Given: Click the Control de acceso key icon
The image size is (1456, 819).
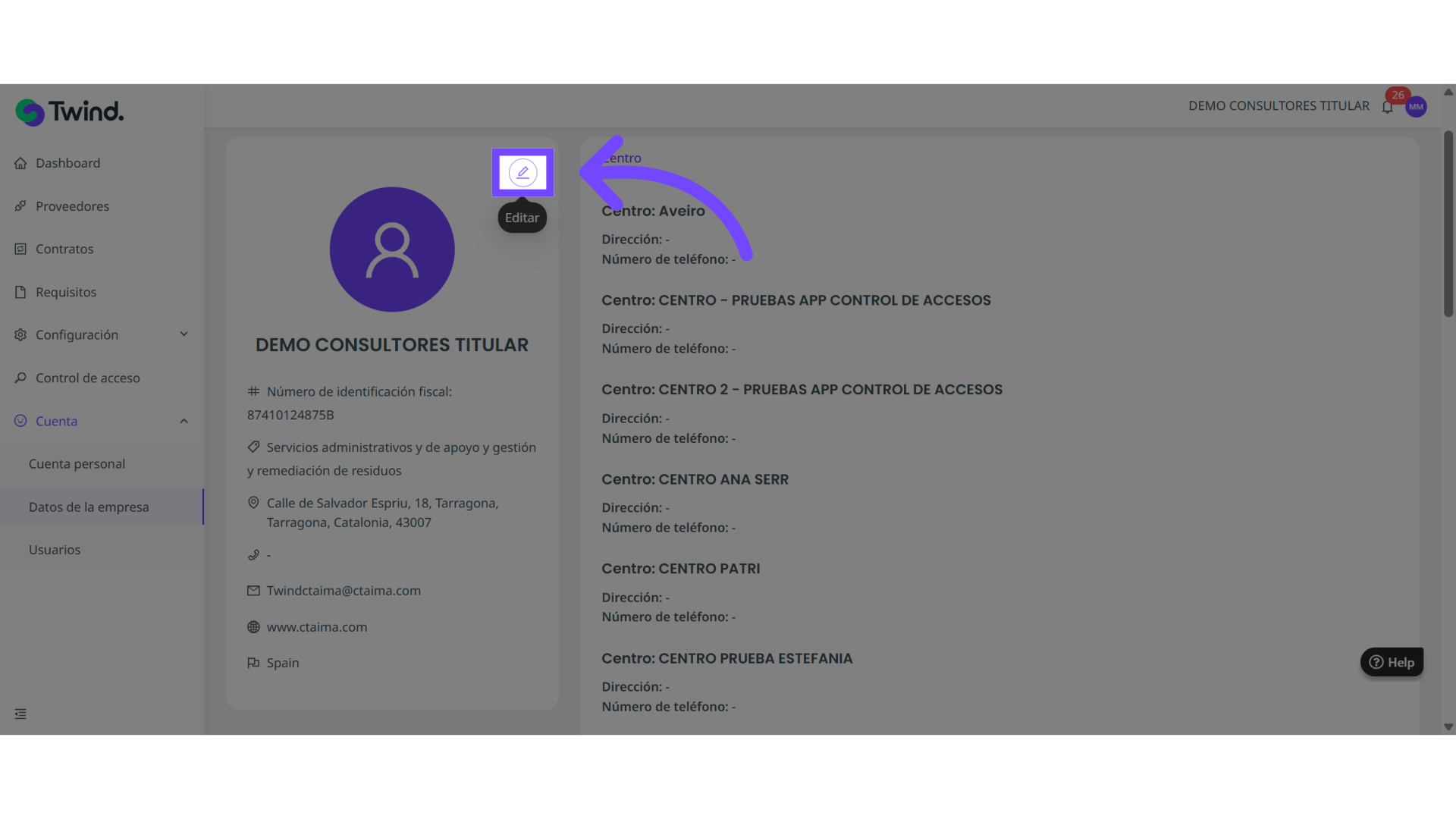Looking at the screenshot, I should coord(20,378).
